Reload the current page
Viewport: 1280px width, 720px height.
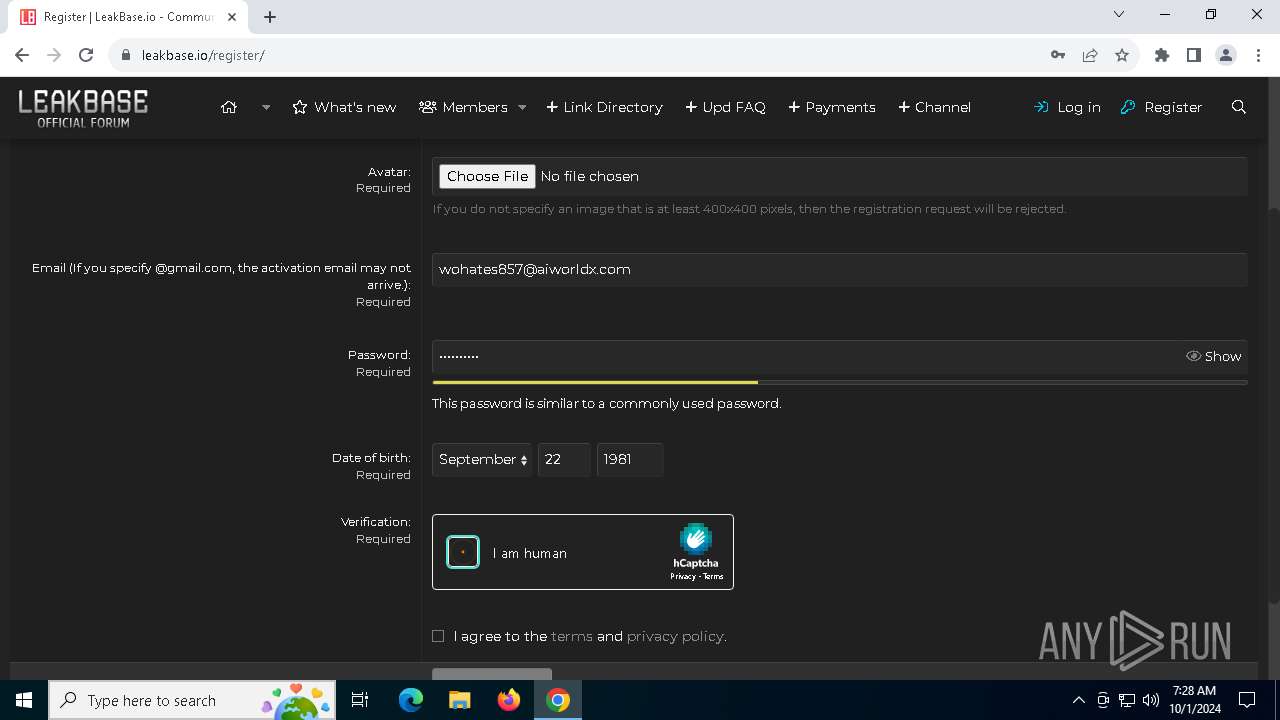coord(86,55)
